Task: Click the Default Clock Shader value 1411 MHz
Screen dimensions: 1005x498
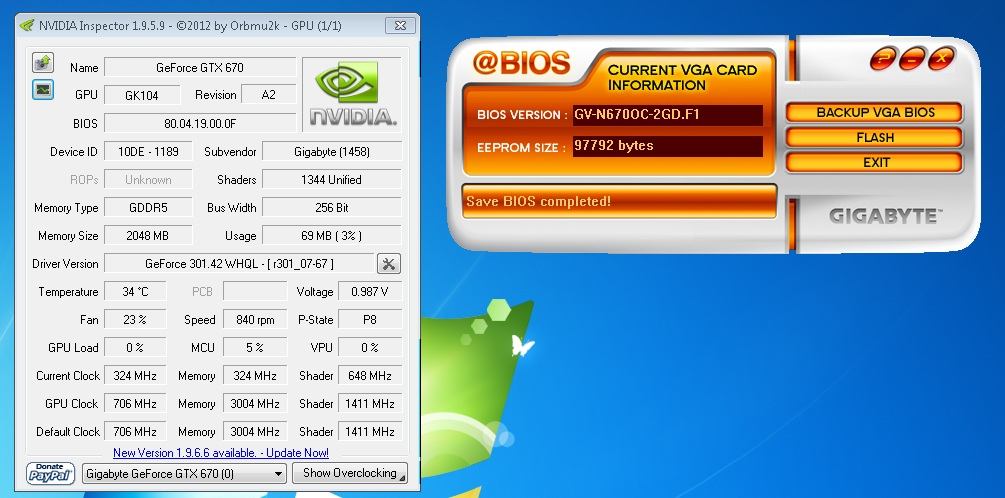Action: point(370,431)
